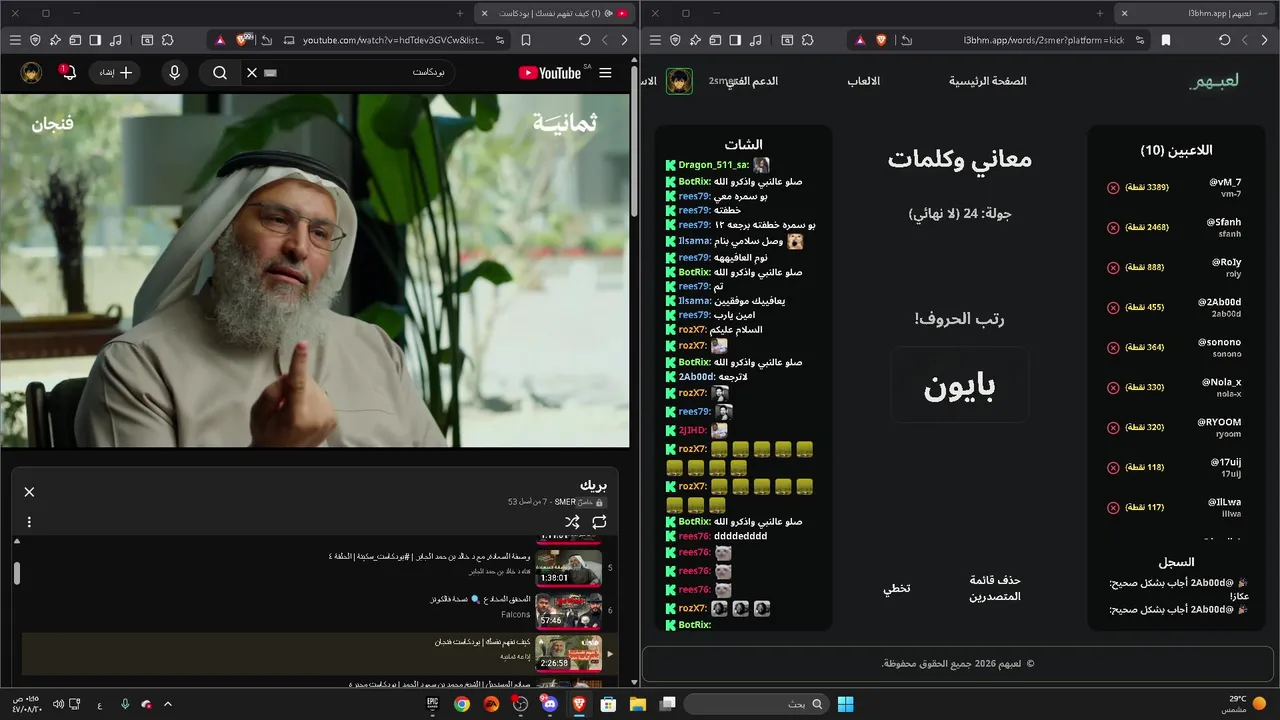Viewport: 1280px width, 720px height.
Task: Click the تخطي skip button
Action: click(896, 588)
